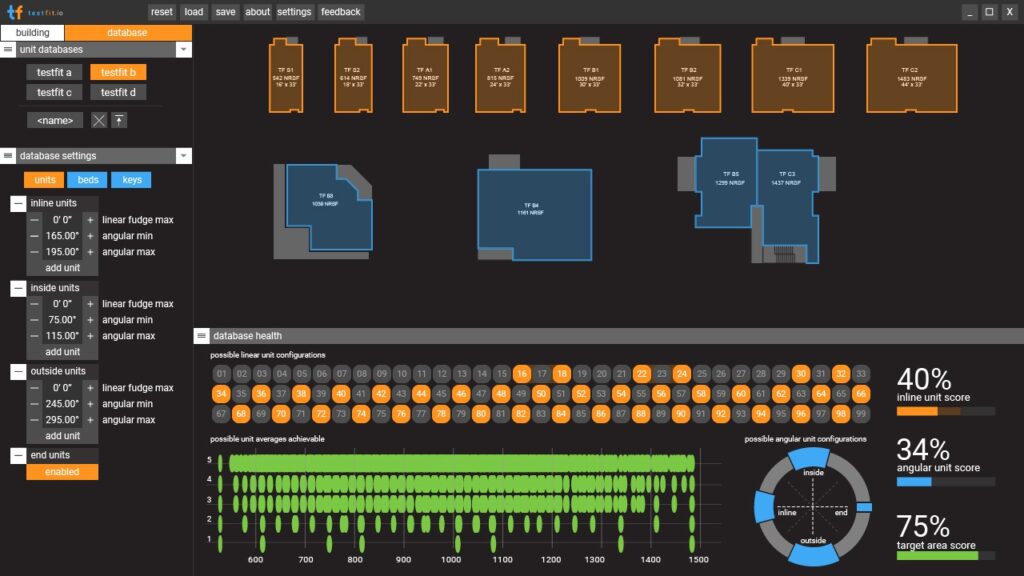Select the blue TF B5 unit
The image size is (1024, 576).
point(728,183)
